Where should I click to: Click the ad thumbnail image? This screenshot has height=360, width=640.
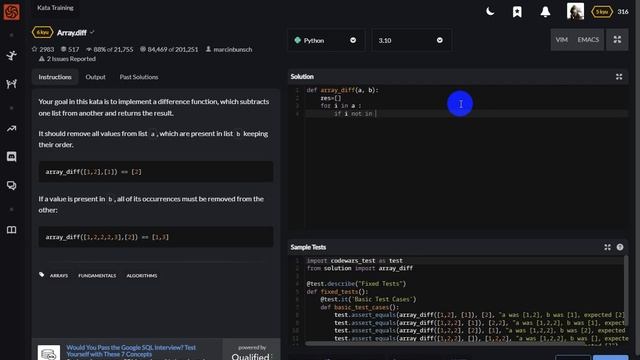49,353
